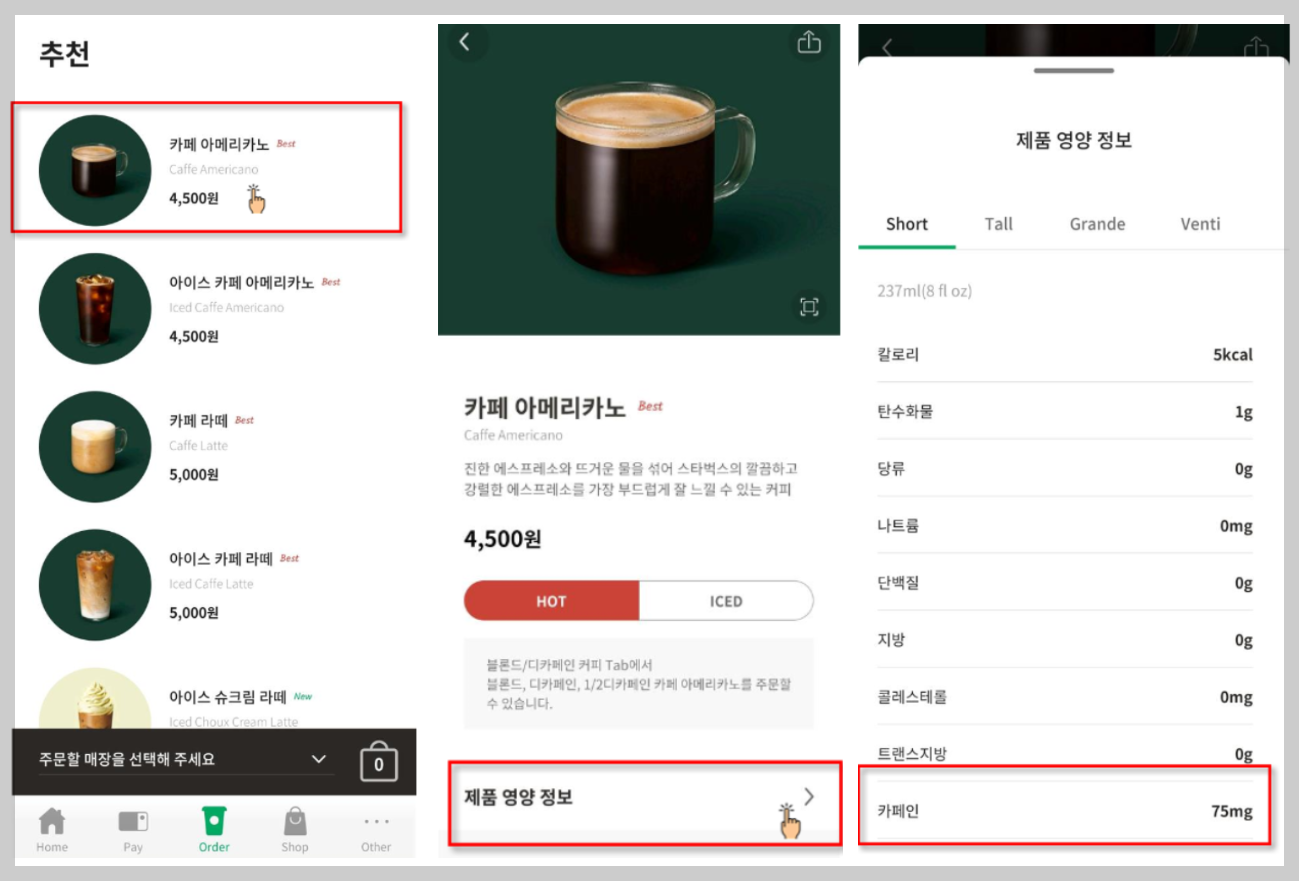Switch to the Short size tab
1299x881 pixels.
tap(907, 224)
